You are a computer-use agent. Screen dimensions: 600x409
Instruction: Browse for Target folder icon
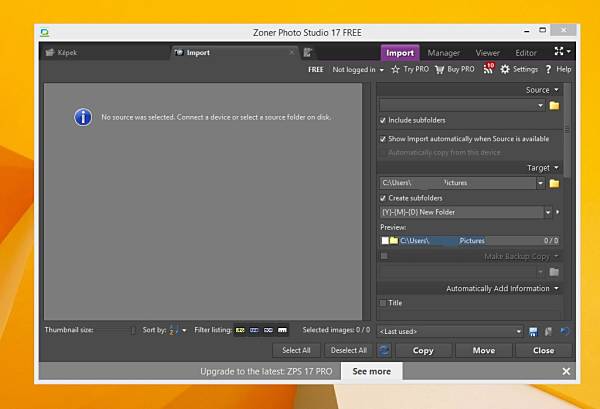click(554, 183)
